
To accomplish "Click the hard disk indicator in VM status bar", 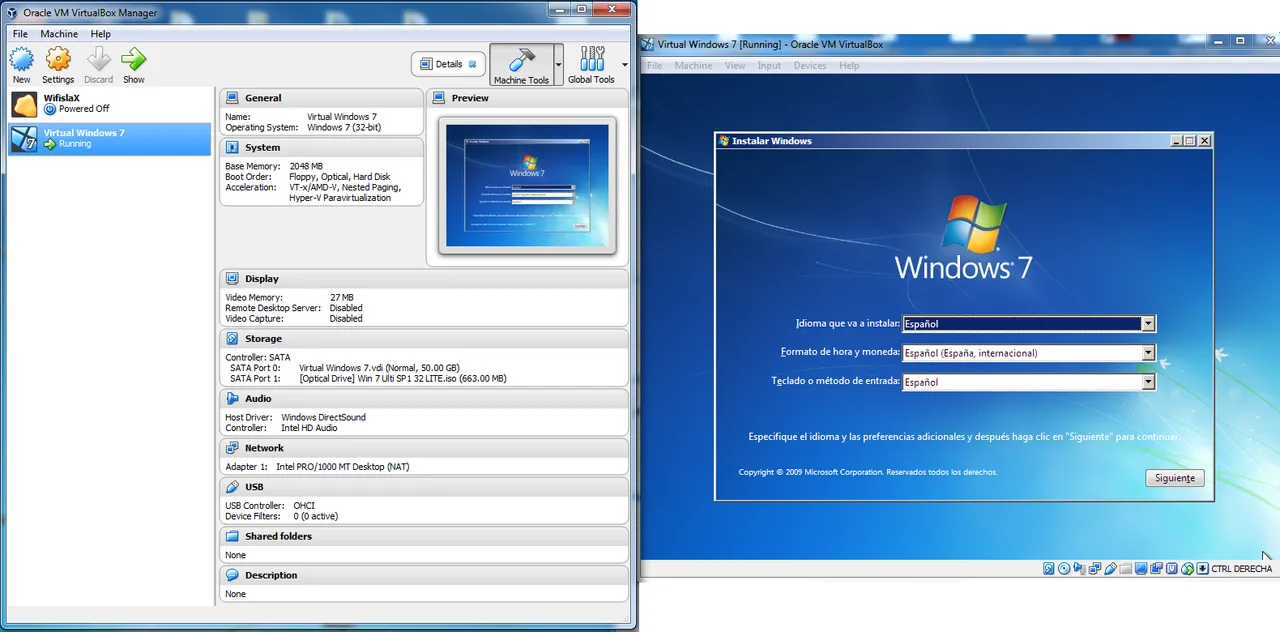I will click(x=1049, y=568).
